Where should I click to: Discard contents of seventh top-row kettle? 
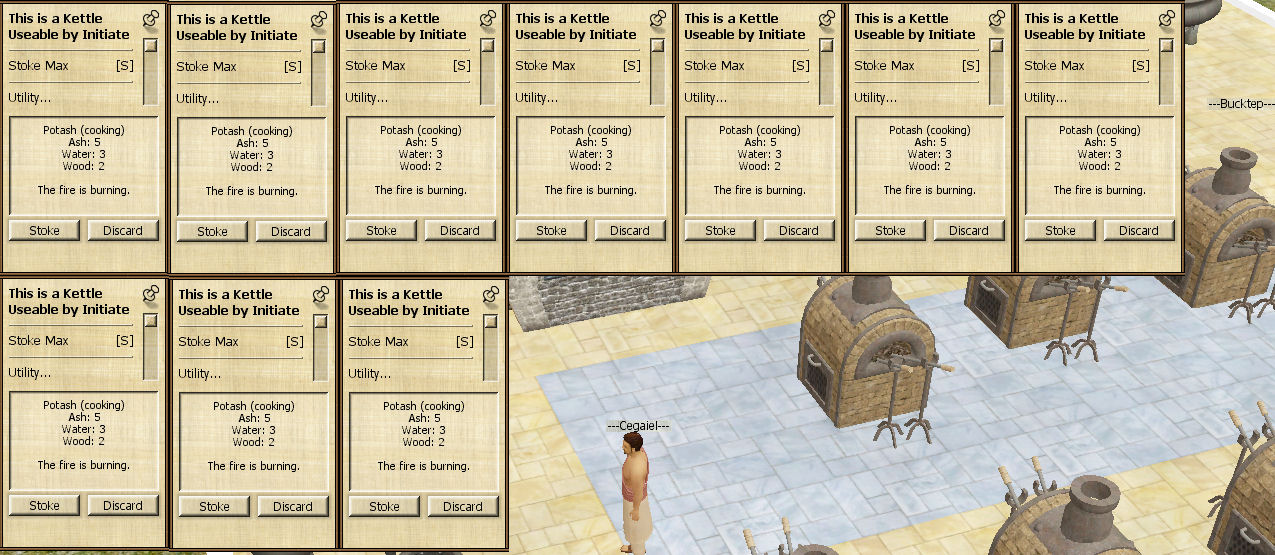[x=1139, y=230]
